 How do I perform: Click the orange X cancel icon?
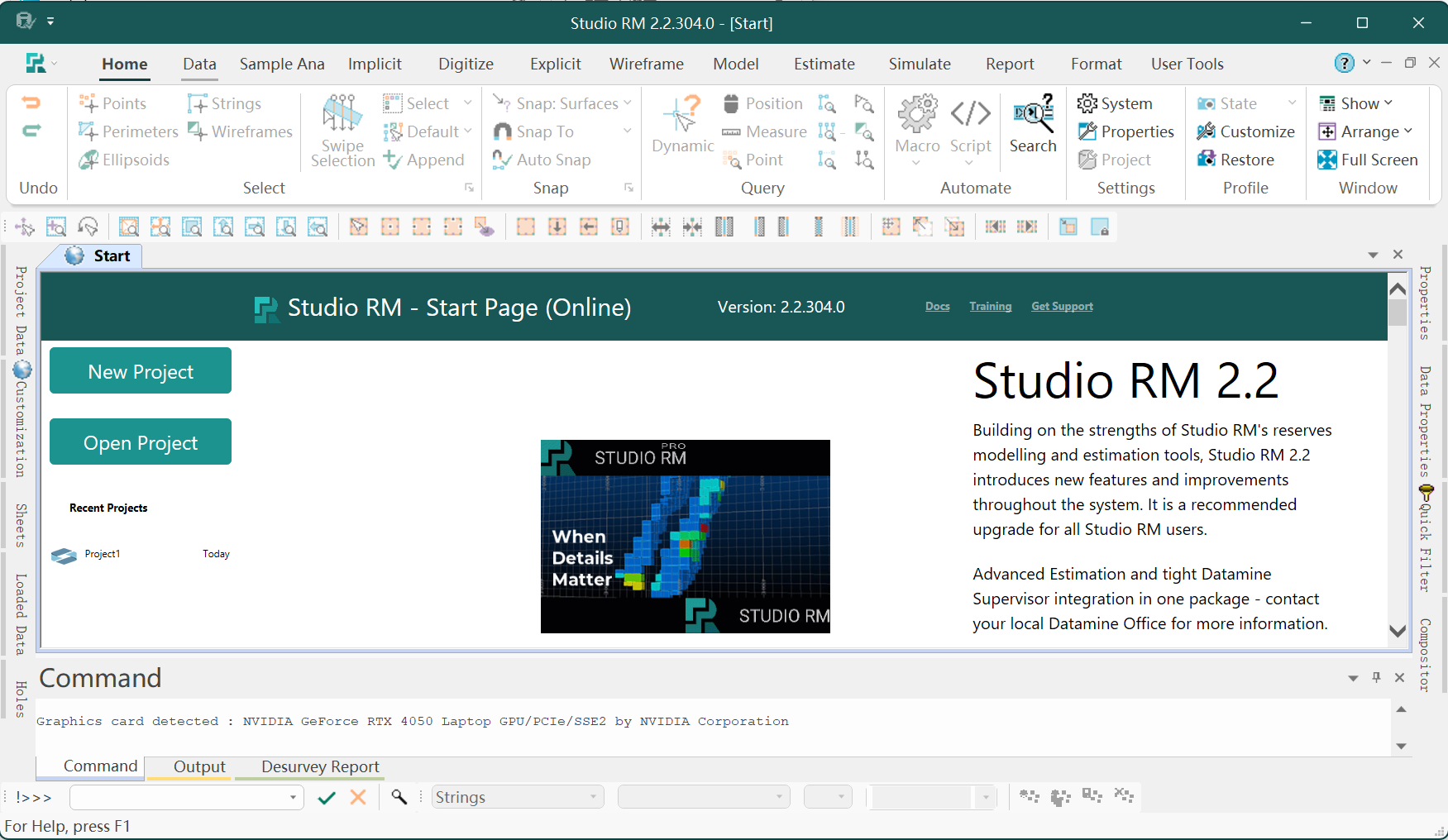[358, 797]
